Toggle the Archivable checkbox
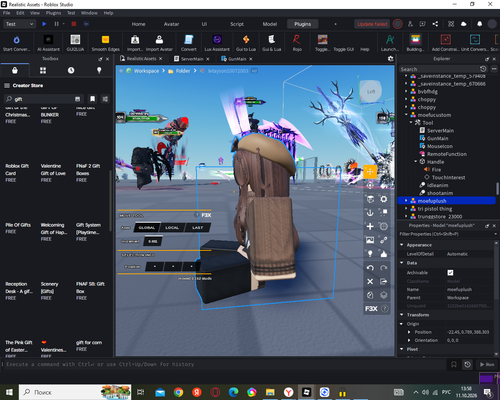Viewport: 500px width, 400px height. [450, 273]
